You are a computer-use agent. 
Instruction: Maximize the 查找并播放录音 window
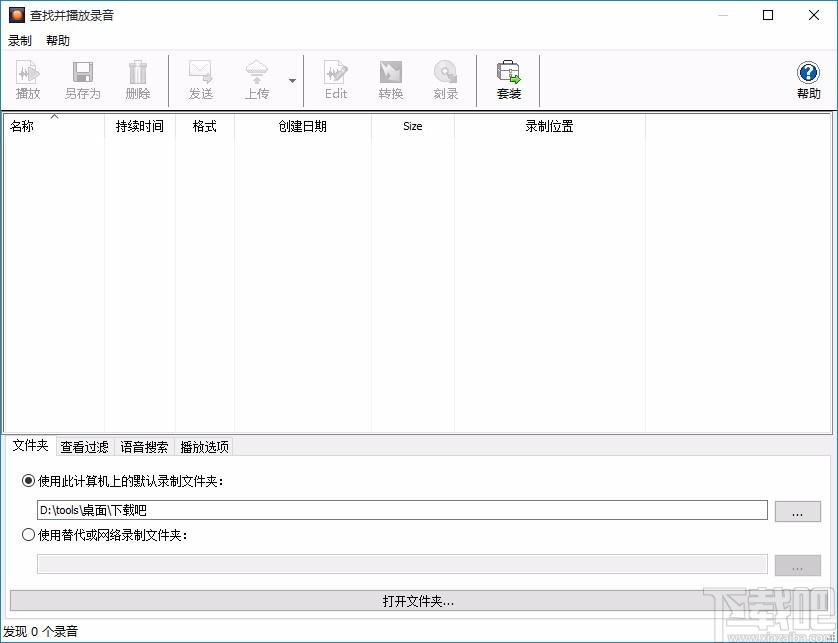coord(768,15)
